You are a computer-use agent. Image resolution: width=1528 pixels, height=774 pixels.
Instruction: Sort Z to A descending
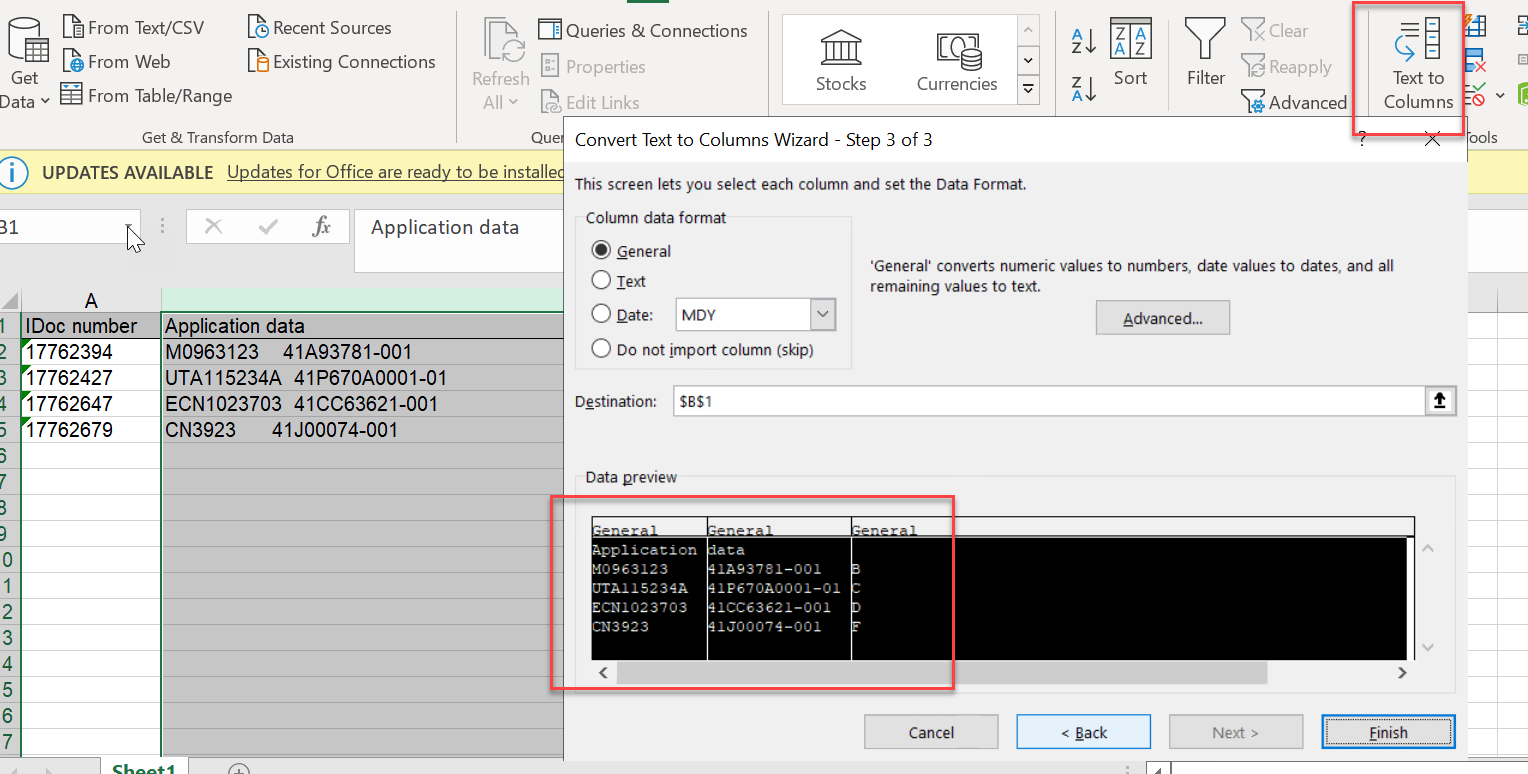[1084, 88]
